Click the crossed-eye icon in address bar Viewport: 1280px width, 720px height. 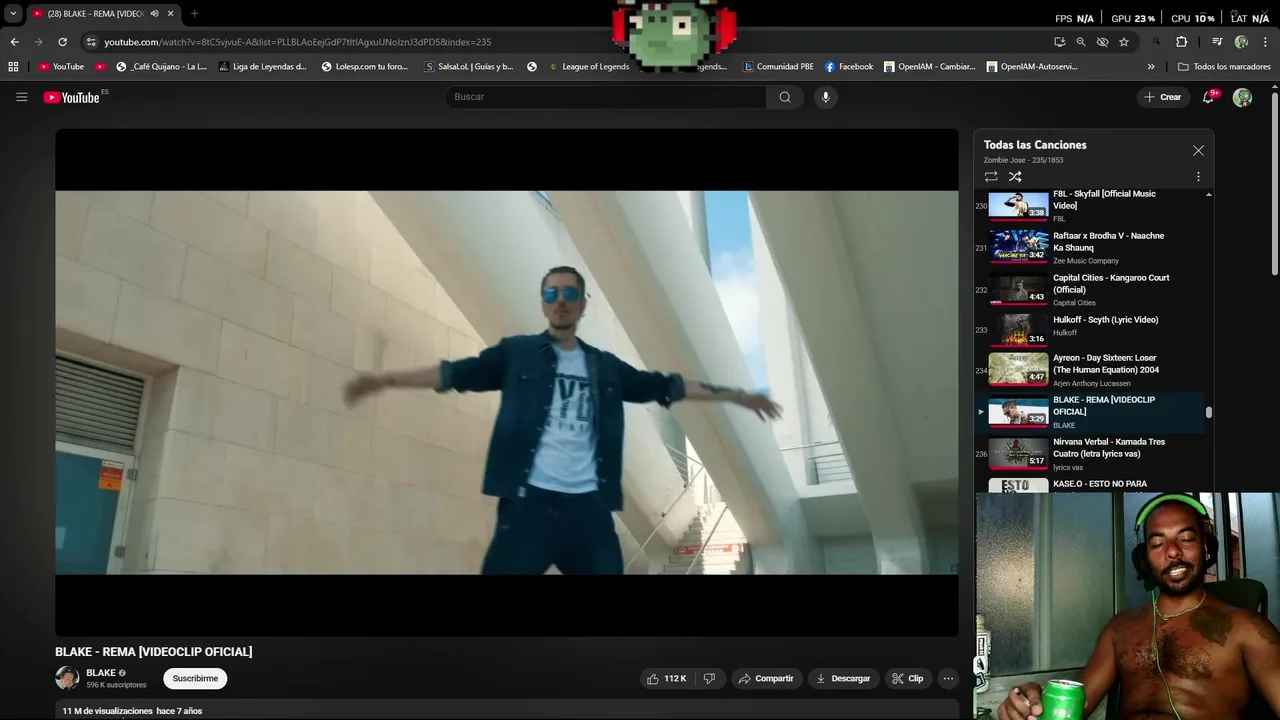(x=1102, y=42)
